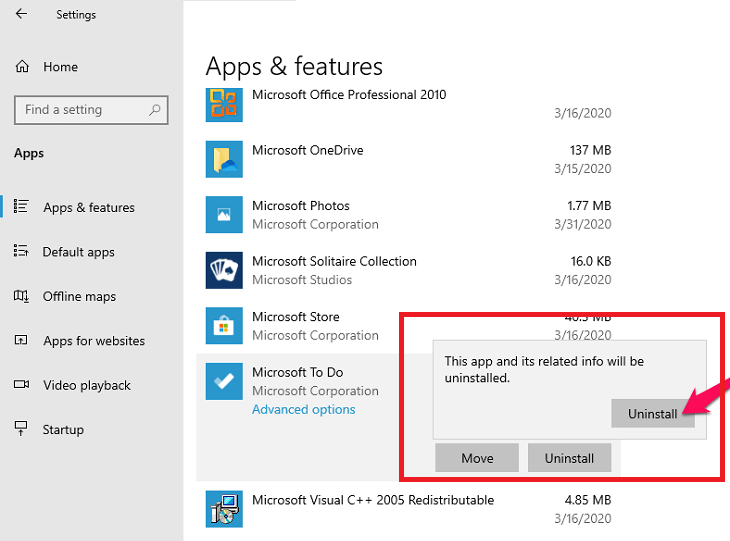Open the Offline maps section

[79, 297]
